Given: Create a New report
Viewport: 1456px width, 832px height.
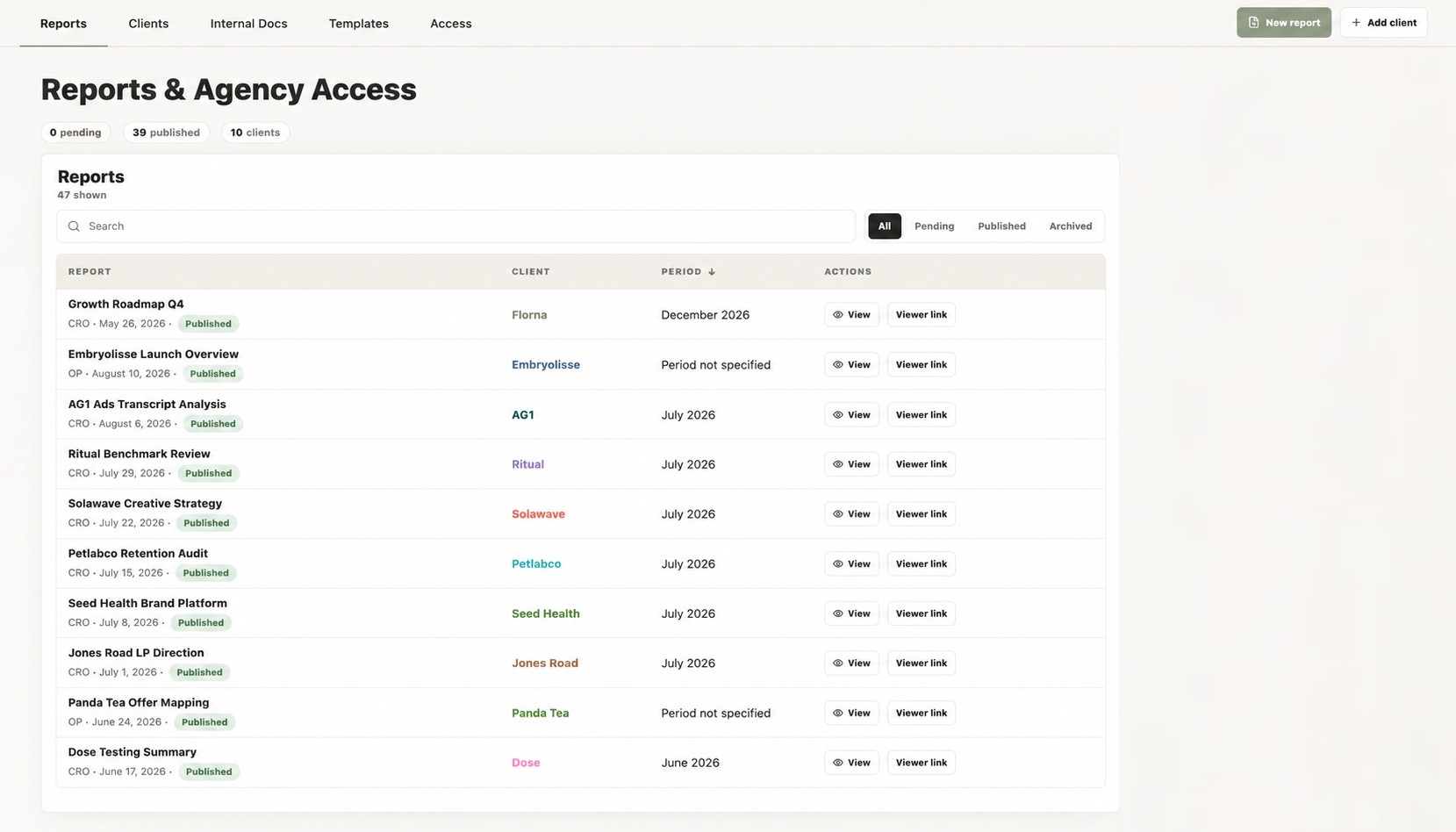Looking at the screenshot, I should (1283, 23).
